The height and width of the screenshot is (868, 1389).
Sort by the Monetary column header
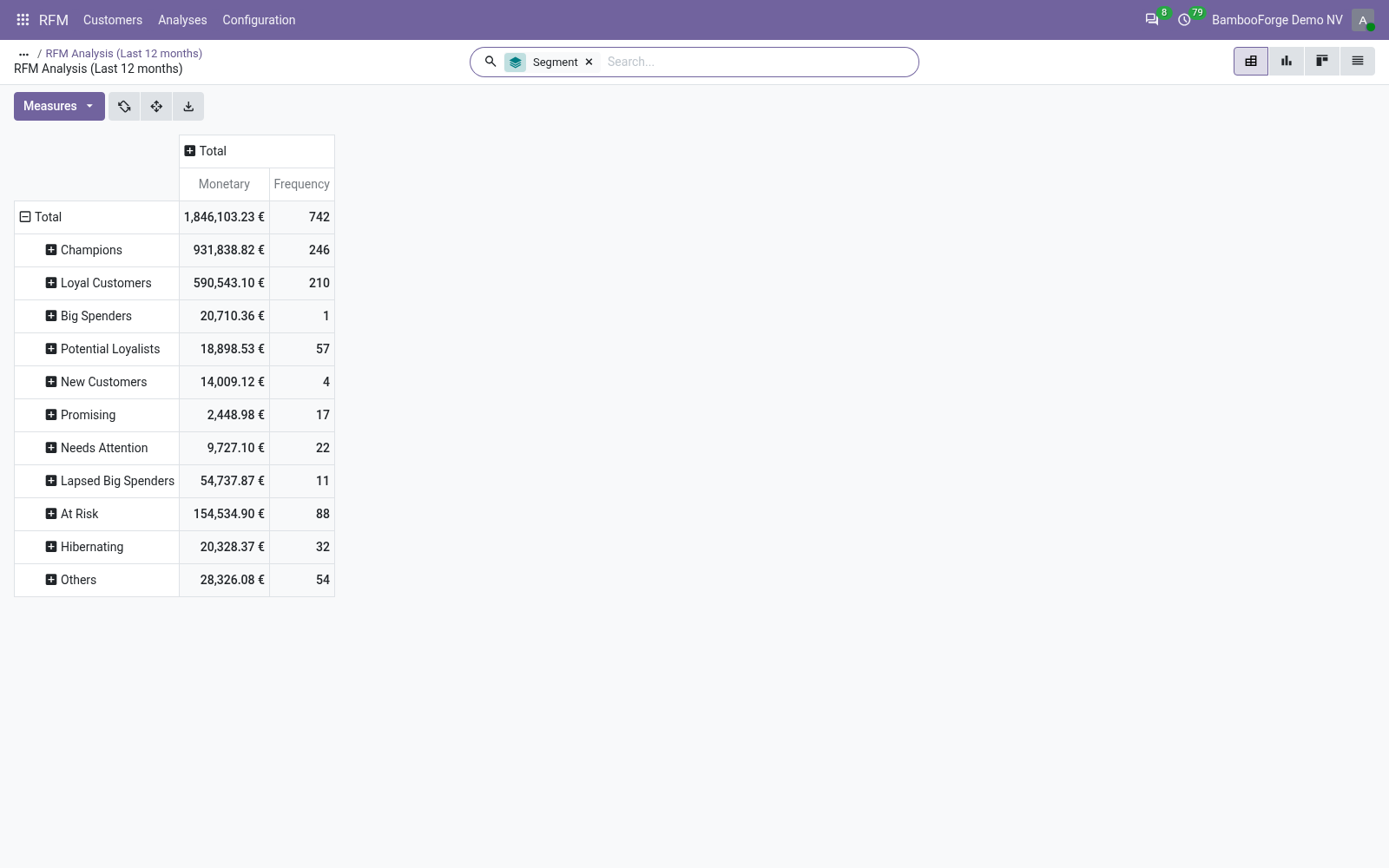[224, 184]
